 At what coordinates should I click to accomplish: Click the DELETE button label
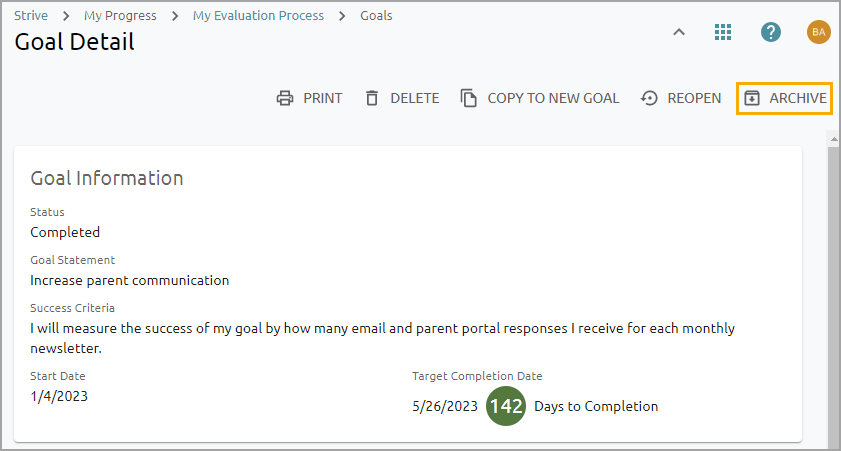coord(415,98)
